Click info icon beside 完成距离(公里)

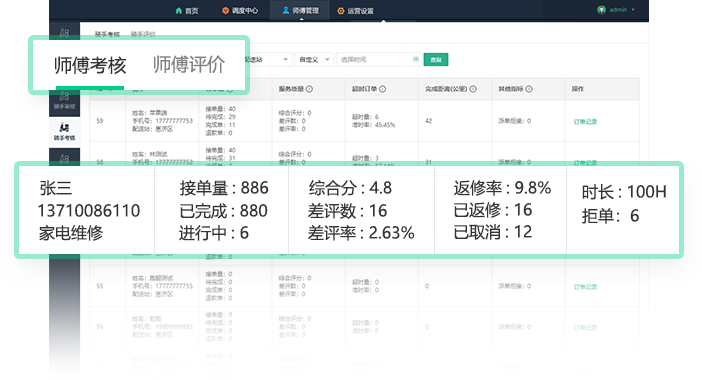[x=473, y=89]
